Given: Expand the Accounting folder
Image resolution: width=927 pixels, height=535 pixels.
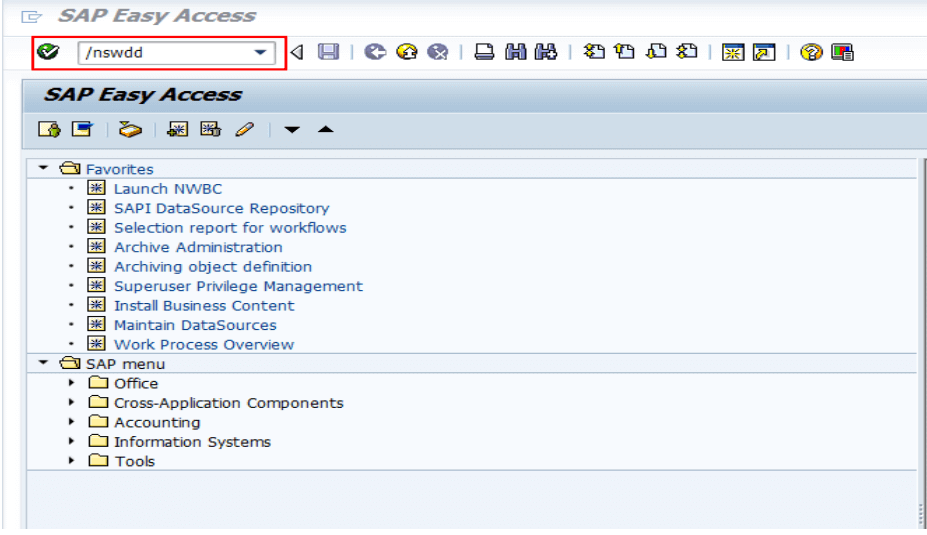Looking at the screenshot, I should 72,421.
